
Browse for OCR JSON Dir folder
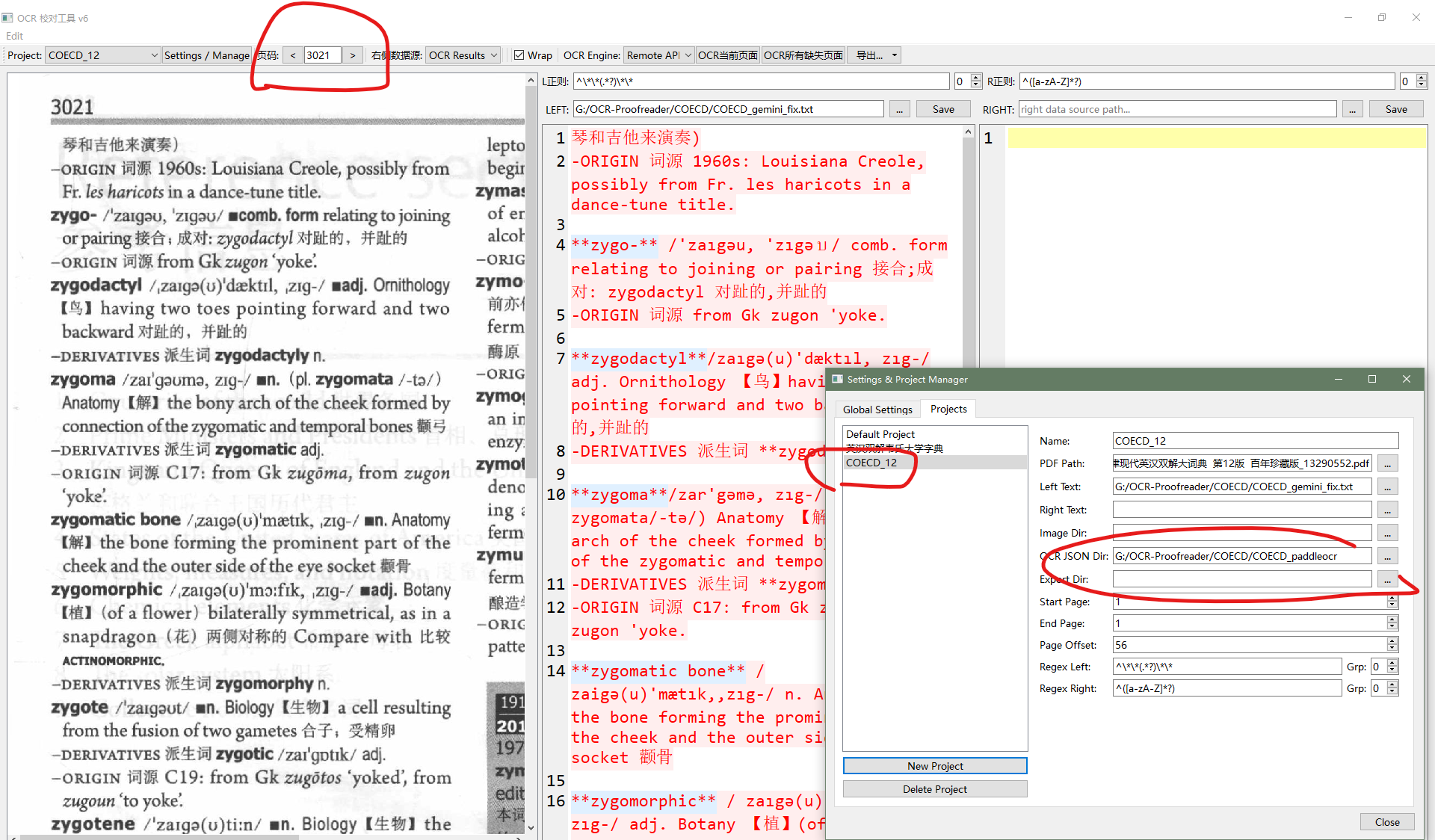pyautogui.click(x=1387, y=557)
